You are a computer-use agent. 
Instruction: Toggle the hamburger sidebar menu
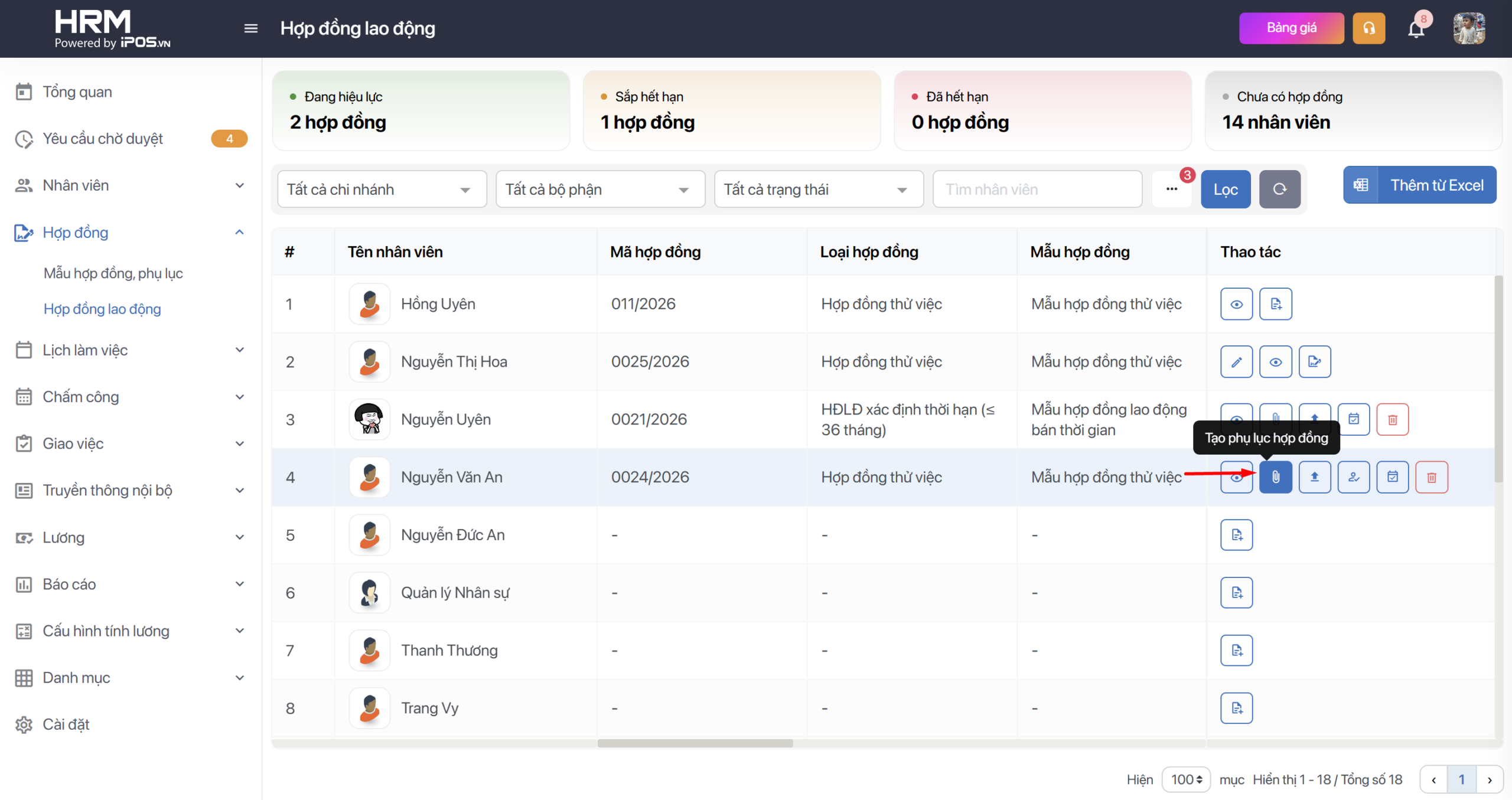250,28
